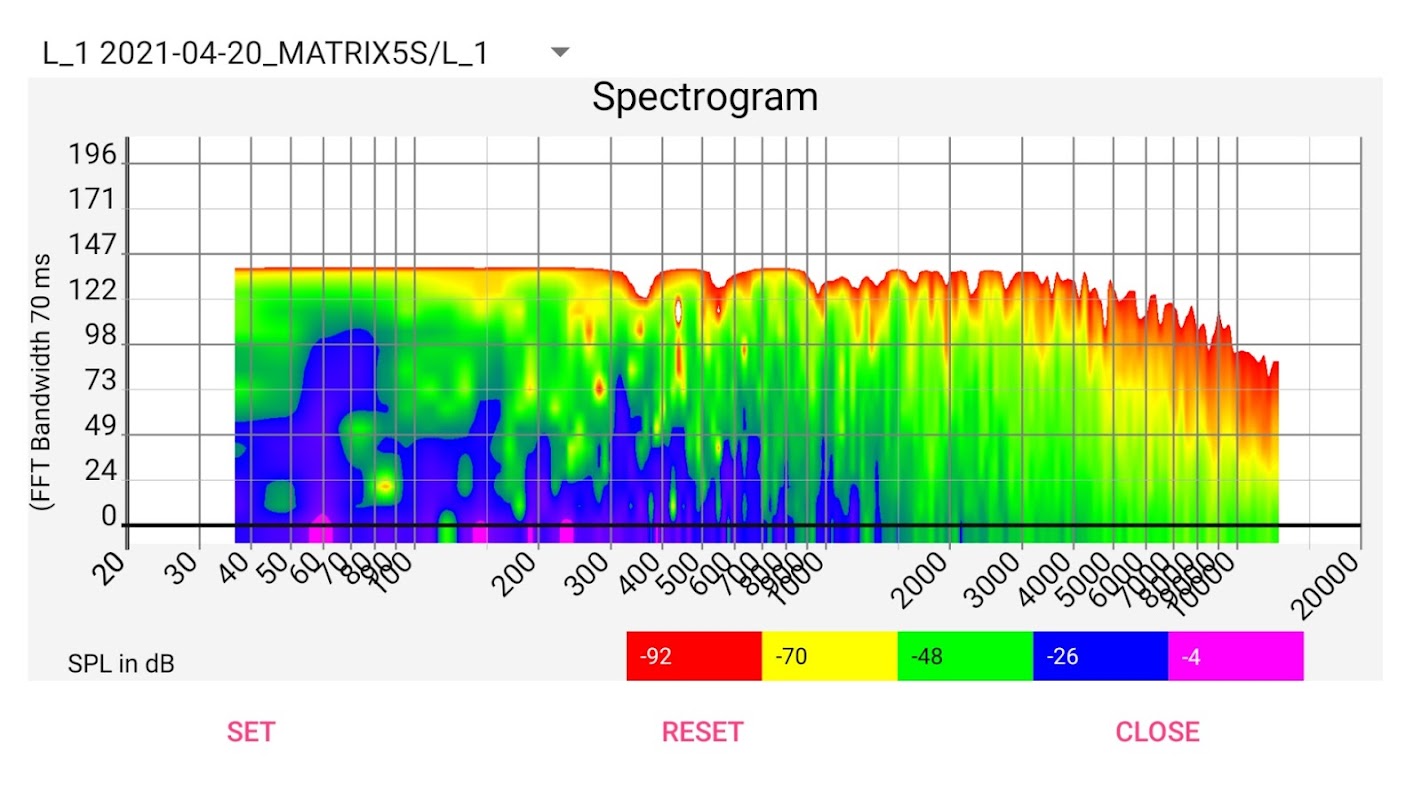Select the red -92 dB legend swatch
The image size is (1422, 800).
click(x=694, y=656)
